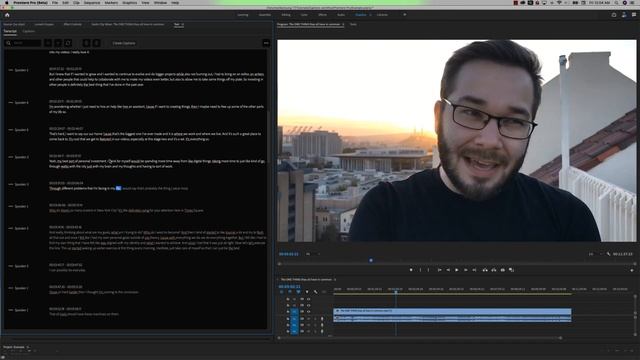Open the Program monitor button editor plus
The height and width of the screenshot is (360, 640).
[x=632, y=270]
